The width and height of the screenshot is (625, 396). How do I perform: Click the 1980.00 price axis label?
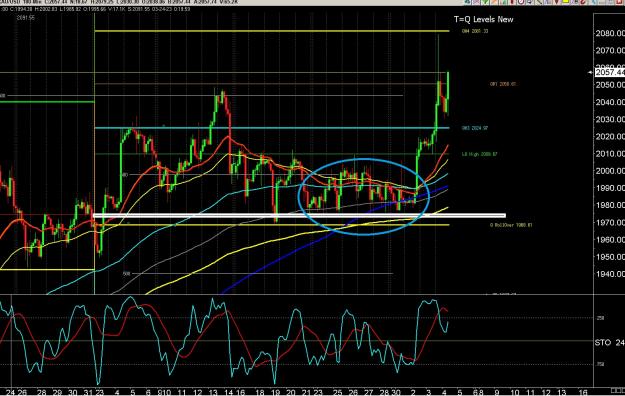click(610, 205)
